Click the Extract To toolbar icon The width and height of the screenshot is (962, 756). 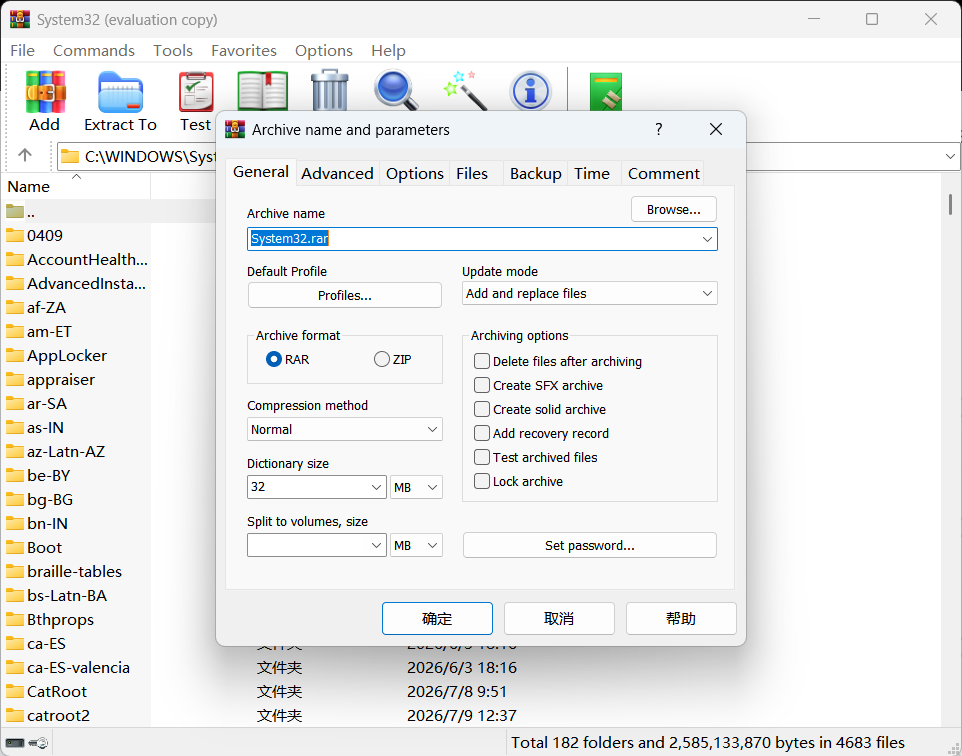120,92
